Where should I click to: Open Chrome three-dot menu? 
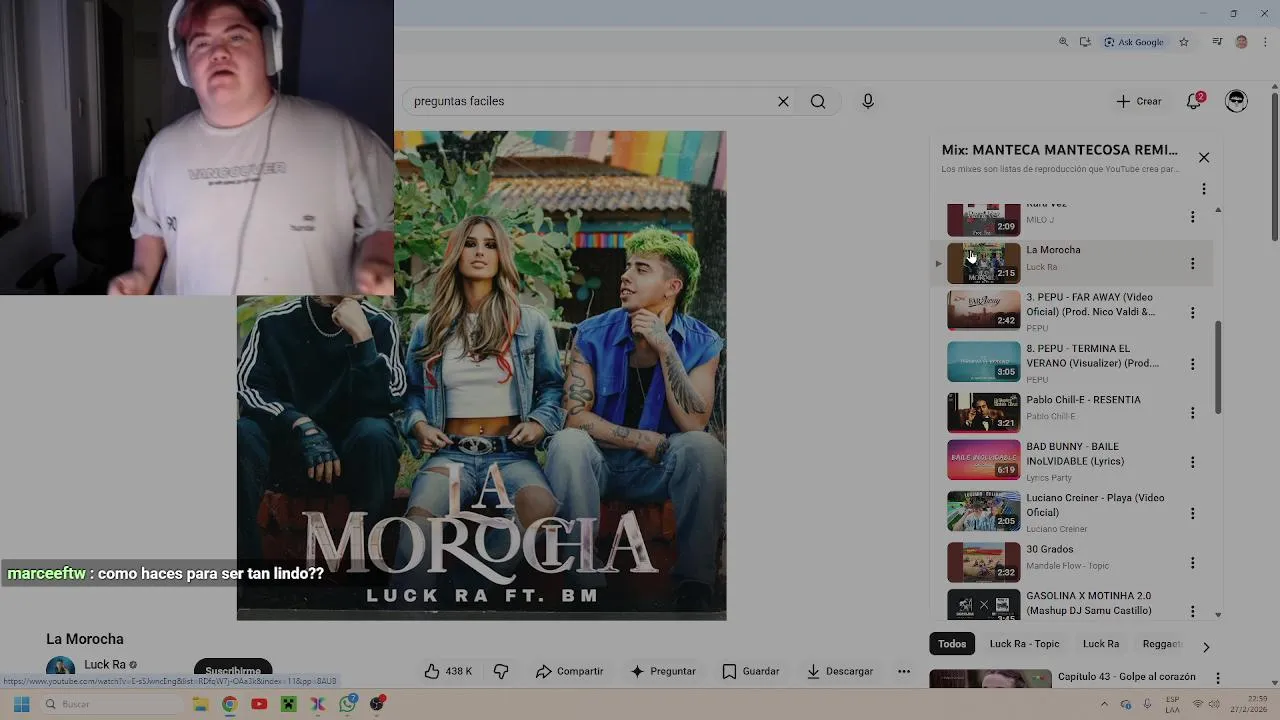coord(1266,42)
